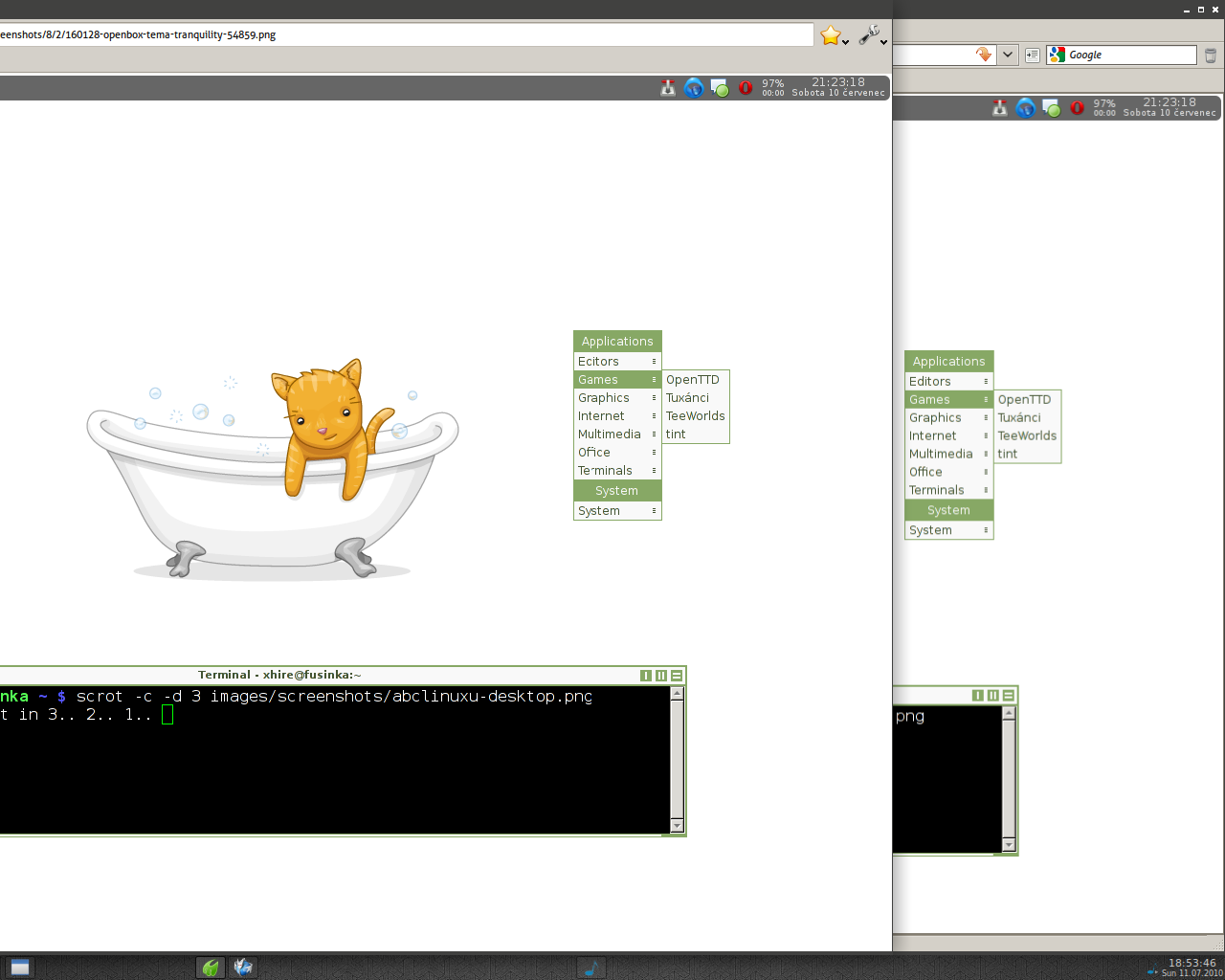Screen dimensions: 1225x980
Task: Choose OpenTTD in the enlarged Games submenu
Action: click(x=696, y=380)
